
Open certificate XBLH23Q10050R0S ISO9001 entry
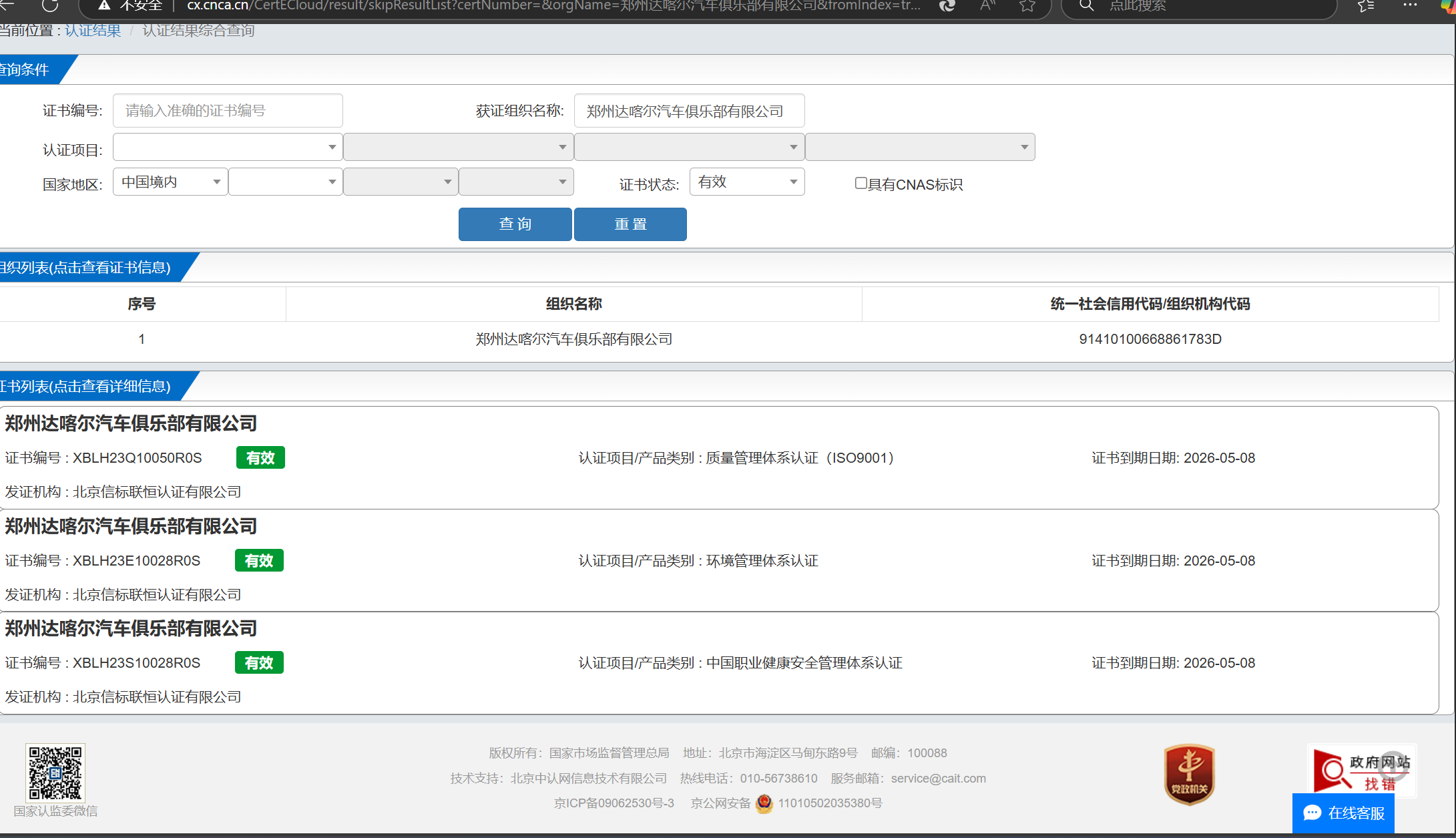(137, 458)
